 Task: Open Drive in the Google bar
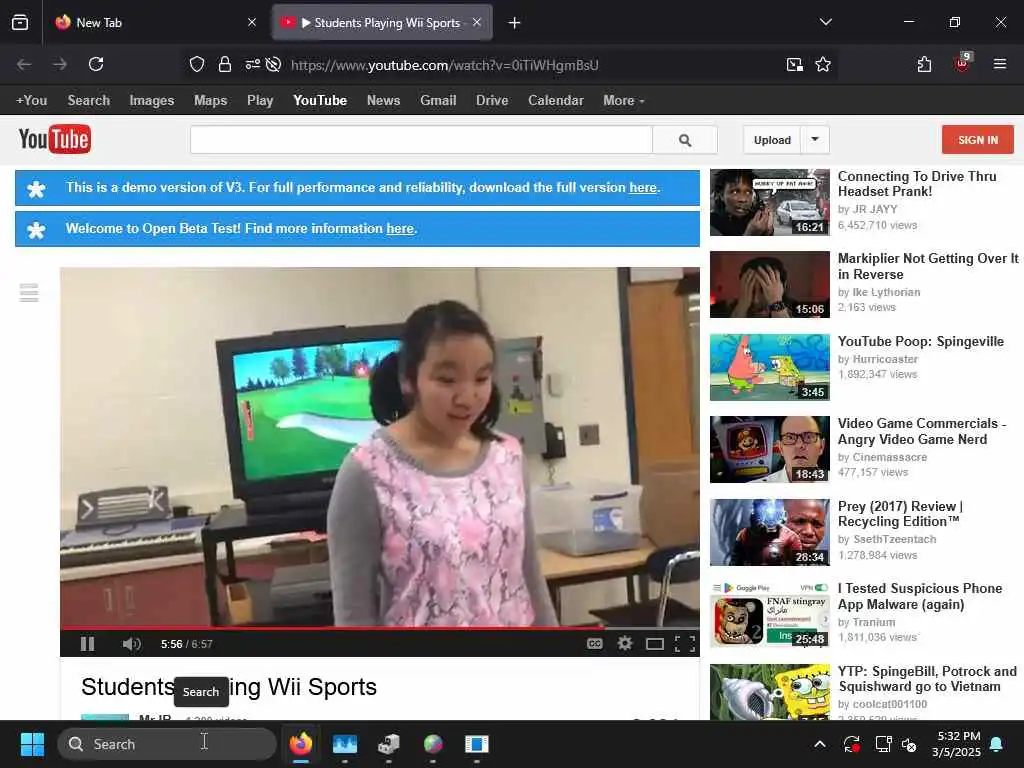point(492,101)
